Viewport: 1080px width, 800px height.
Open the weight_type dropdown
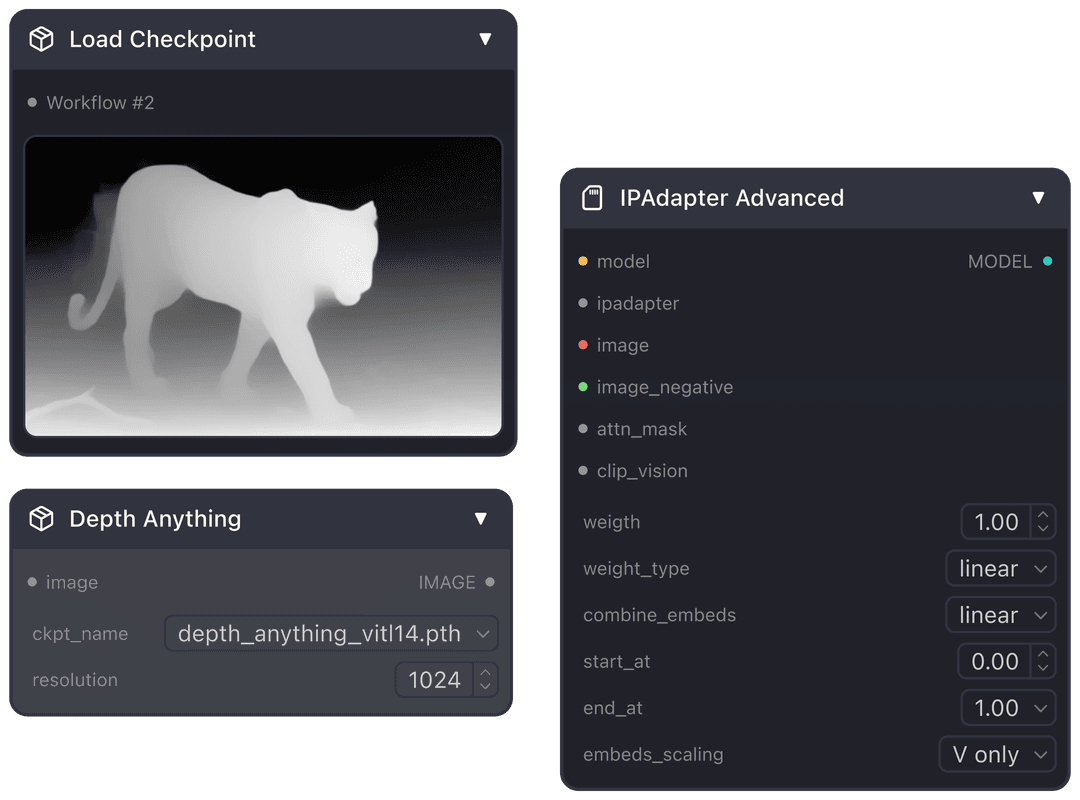click(x=1000, y=568)
